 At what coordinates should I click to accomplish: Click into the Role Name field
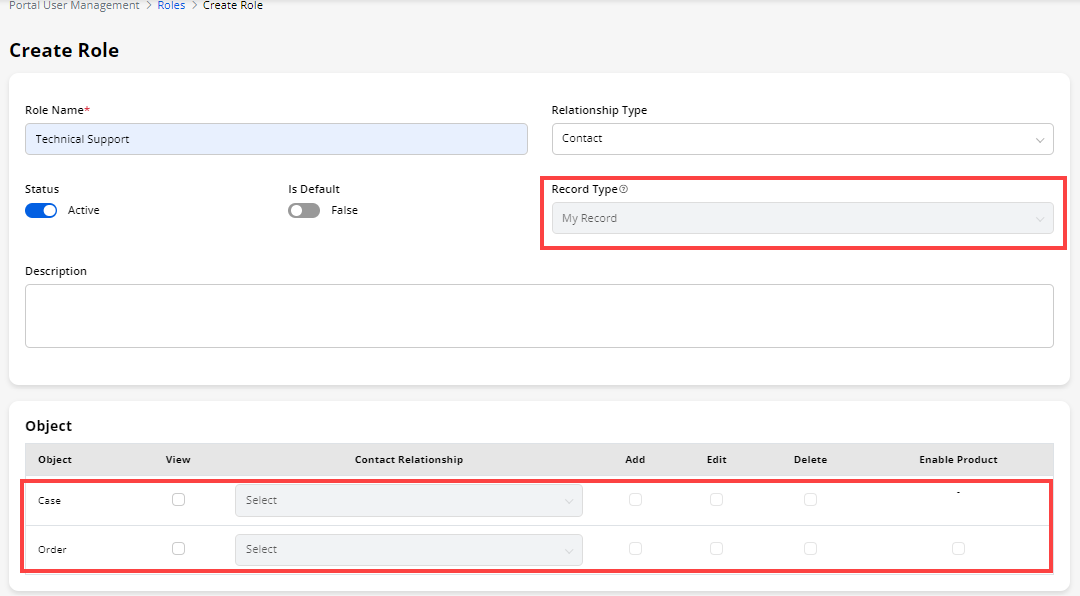point(276,139)
